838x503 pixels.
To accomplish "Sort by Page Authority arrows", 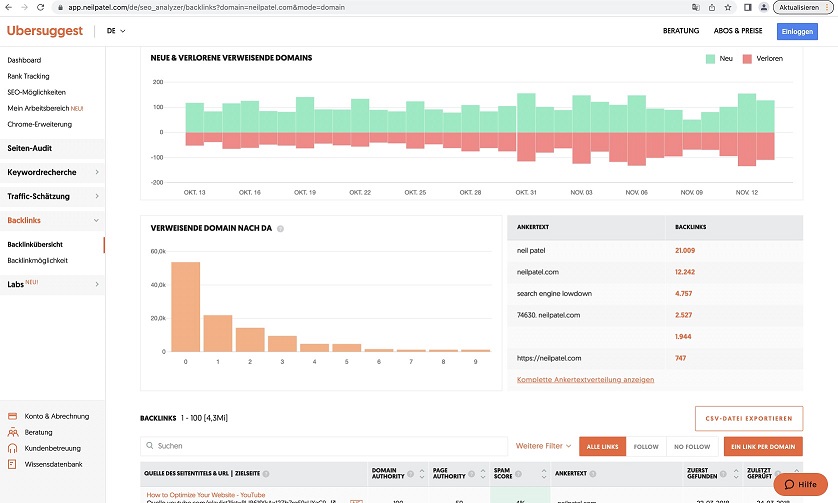I will tap(483, 474).
